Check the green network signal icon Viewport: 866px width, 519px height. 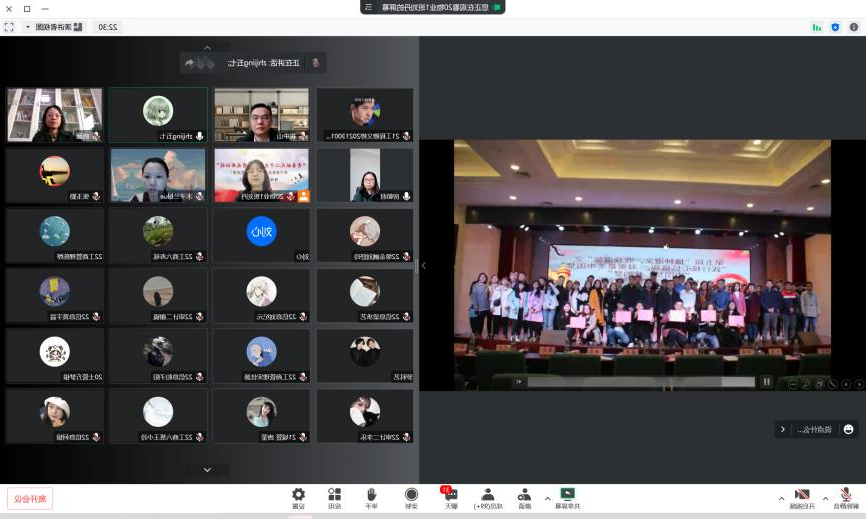[816, 27]
